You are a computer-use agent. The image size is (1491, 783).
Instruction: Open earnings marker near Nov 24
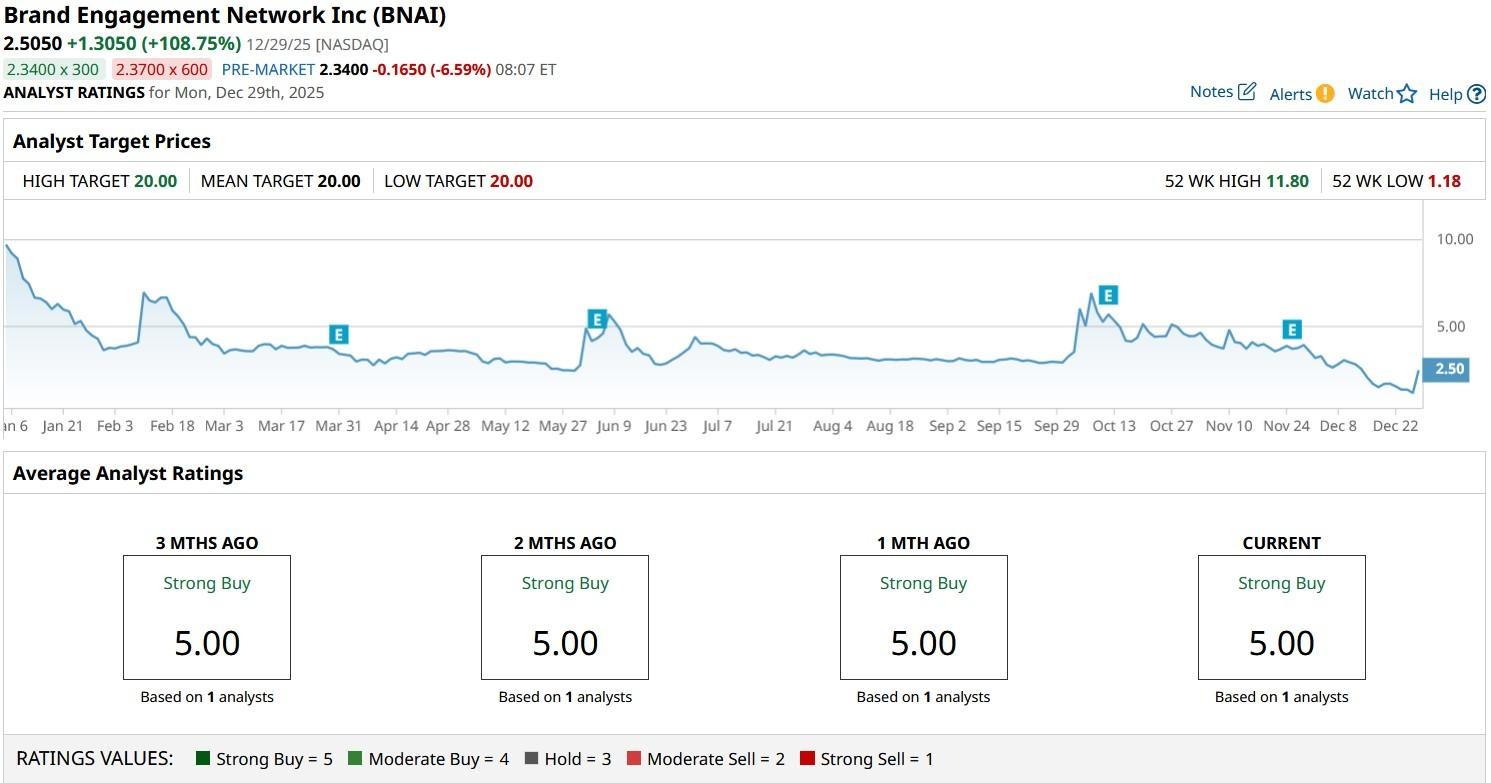click(1292, 329)
